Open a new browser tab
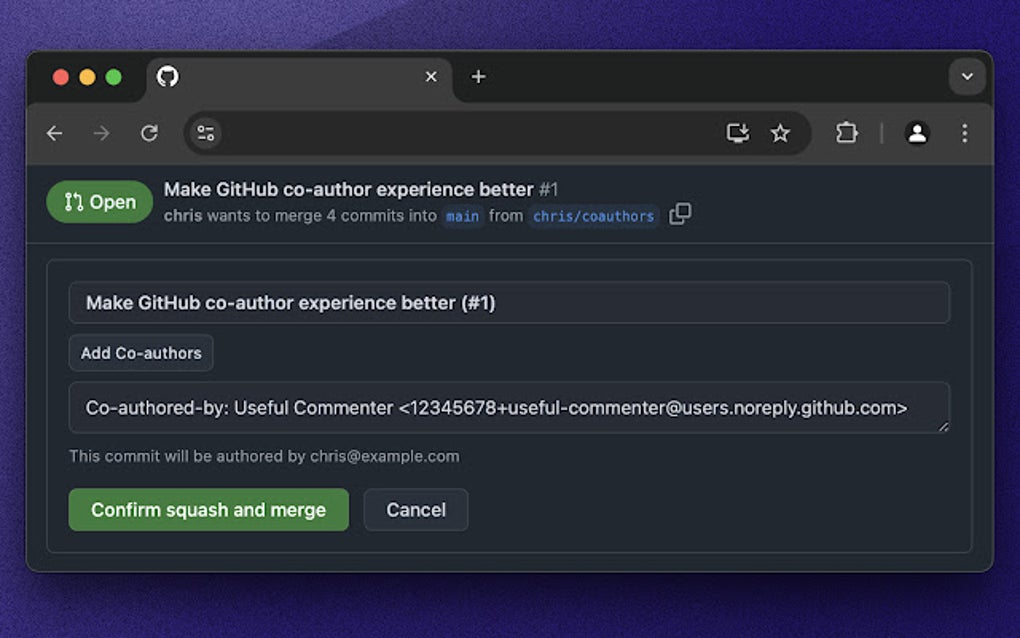1020x638 pixels. 478,77
